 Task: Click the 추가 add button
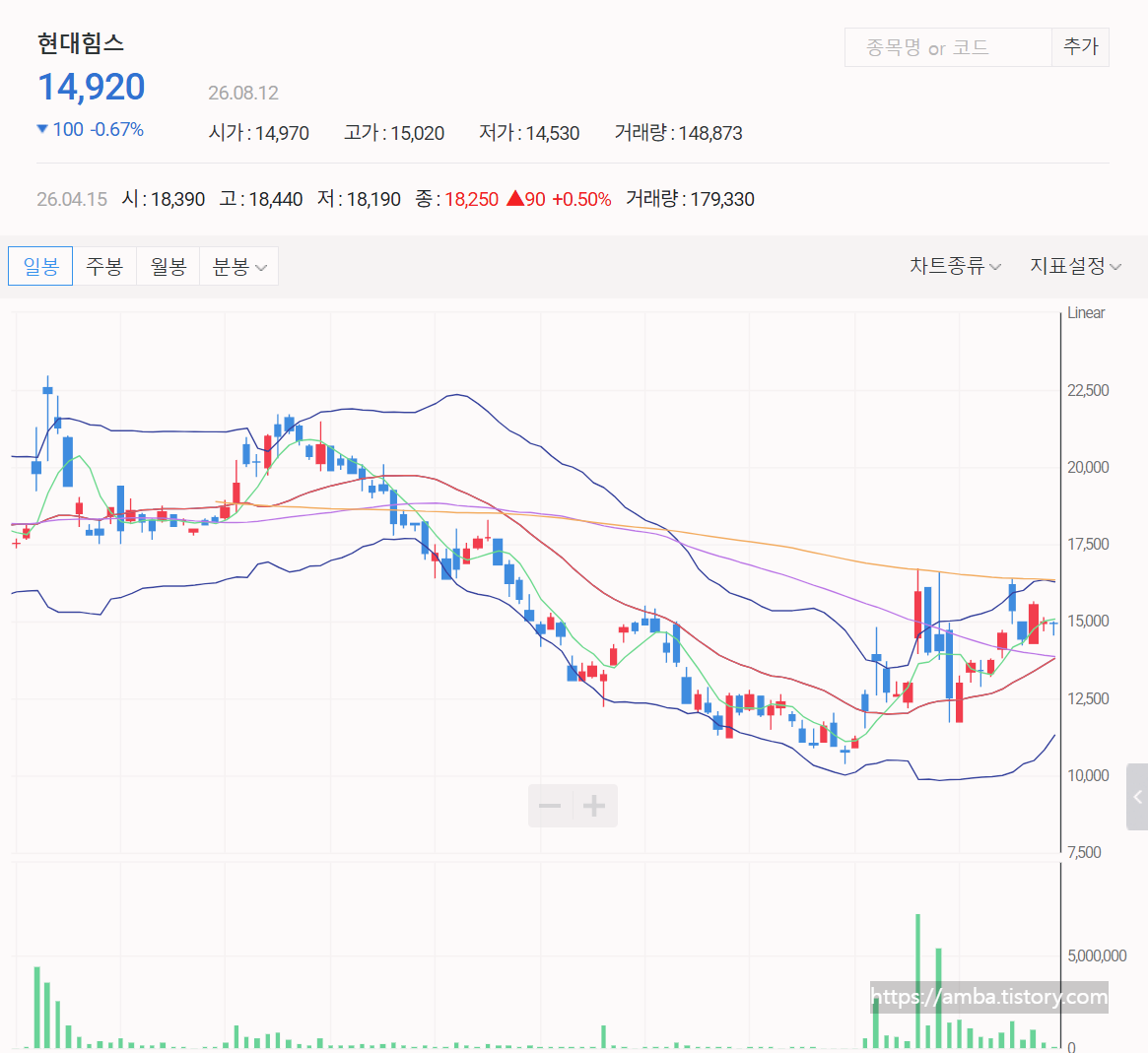click(x=1081, y=47)
